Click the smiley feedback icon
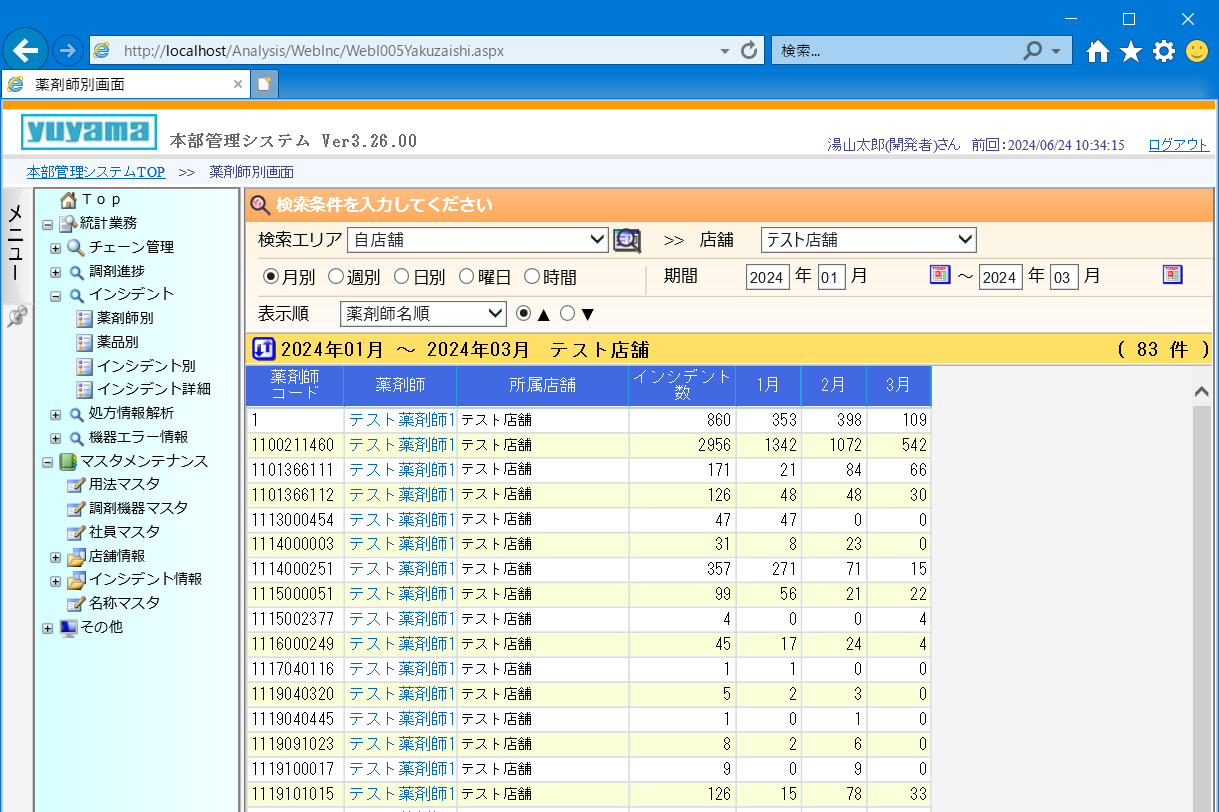This screenshot has height=812, width=1219. [1197, 51]
